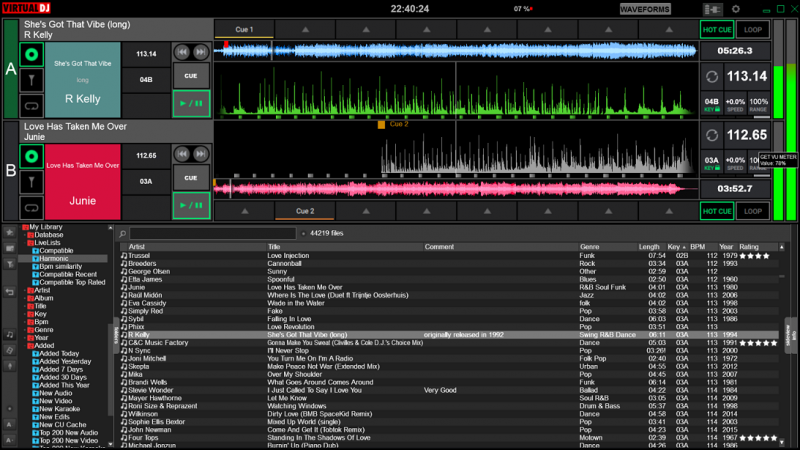Screen dimensions: 800x450
Task: Toggle deck B HOT CUE mode
Action: pyautogui.click(x=717, y=211)
